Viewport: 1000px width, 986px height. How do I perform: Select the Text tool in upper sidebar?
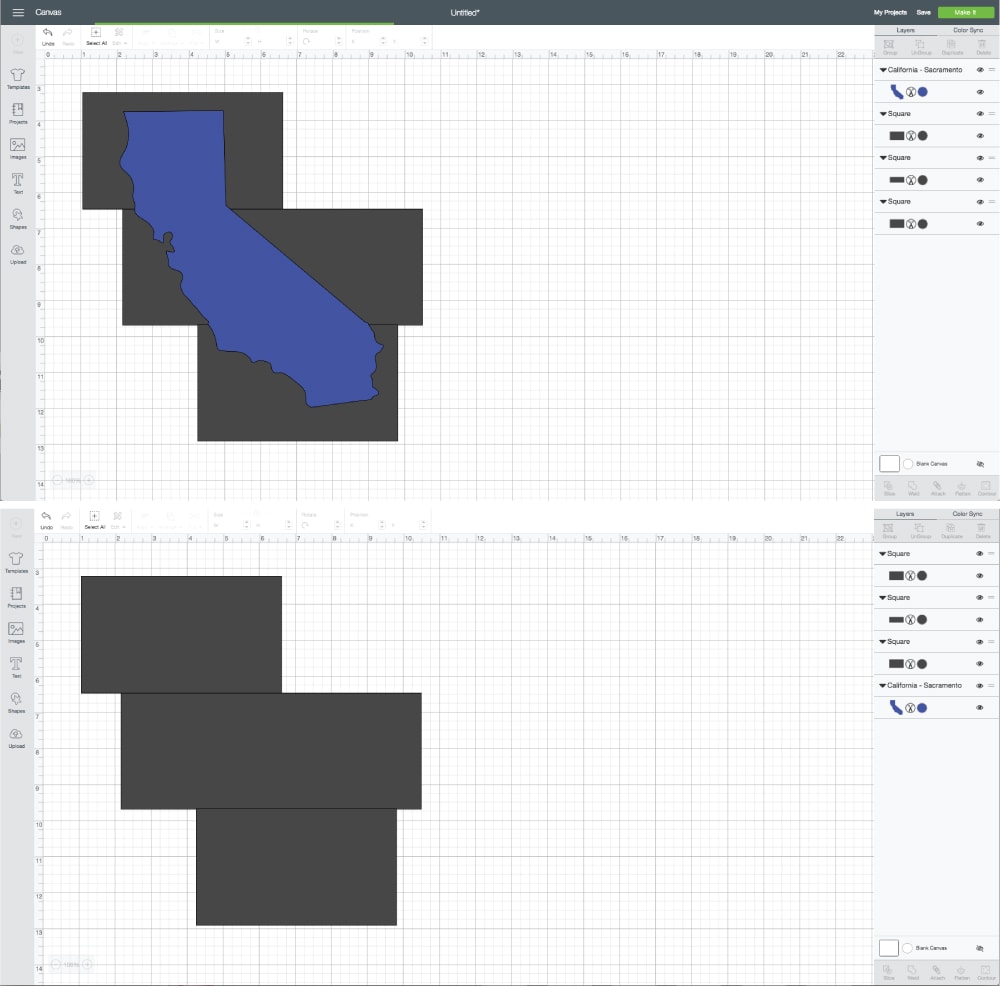17,181
